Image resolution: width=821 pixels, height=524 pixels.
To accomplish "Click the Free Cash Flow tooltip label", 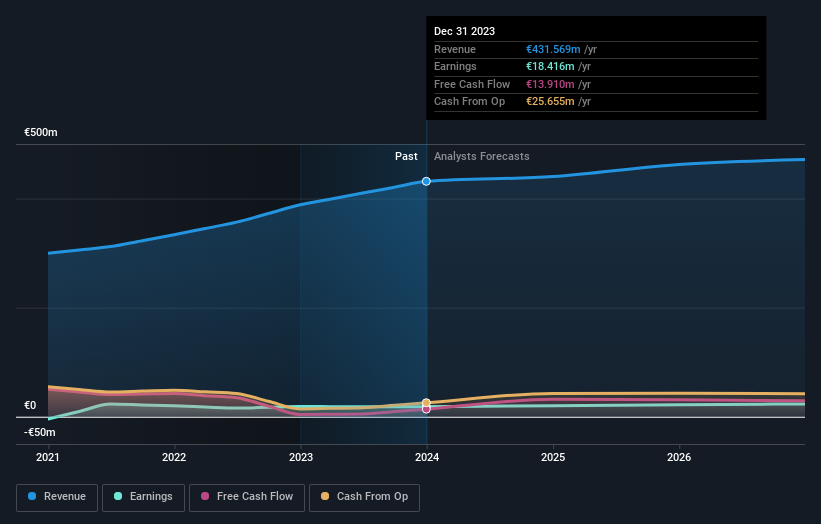I will point(472,84).
